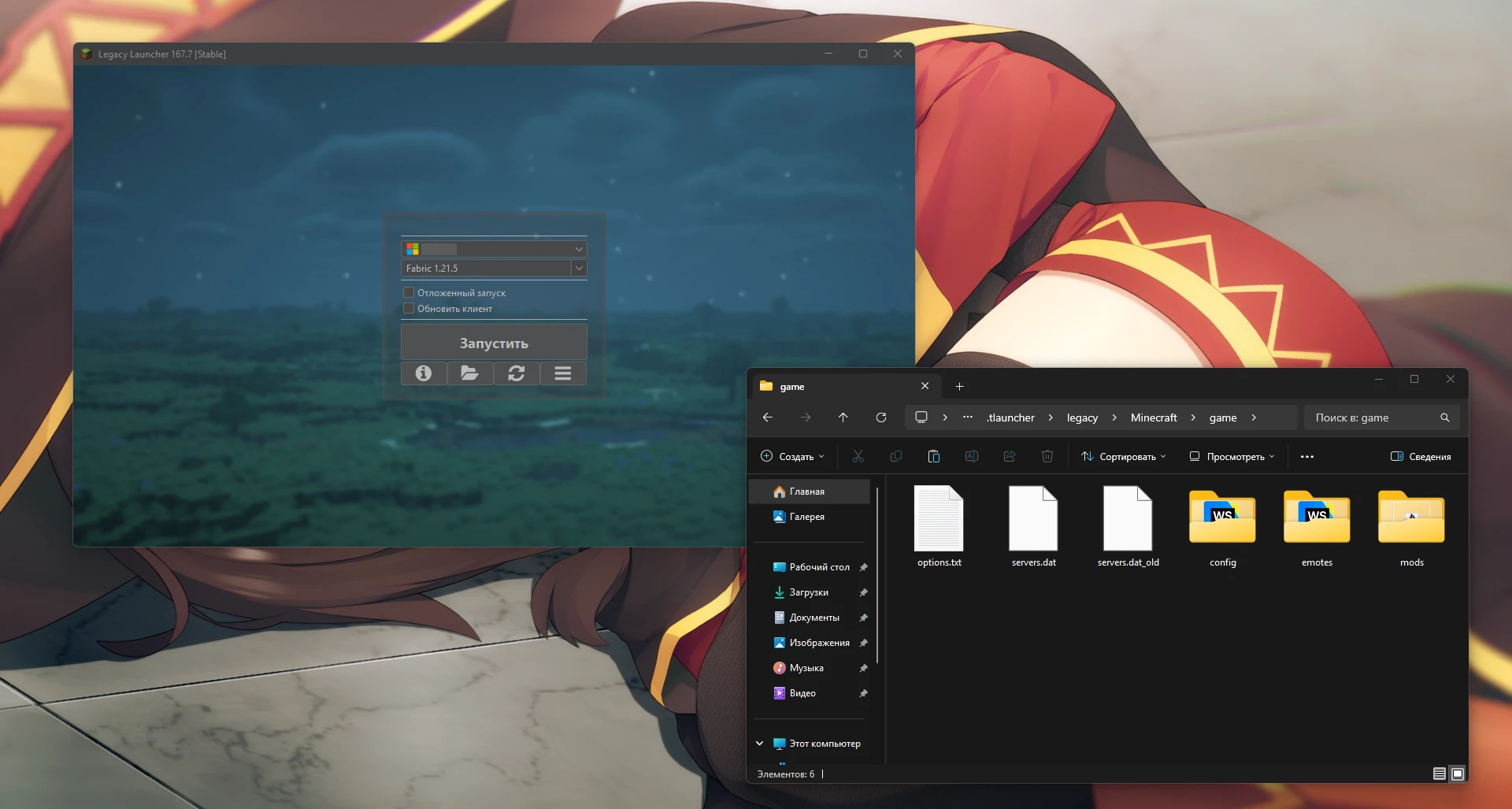Select .tlauncher in the breadcrumb path
This screenshot has width=1512, height=809.
tap(1010, 417)
